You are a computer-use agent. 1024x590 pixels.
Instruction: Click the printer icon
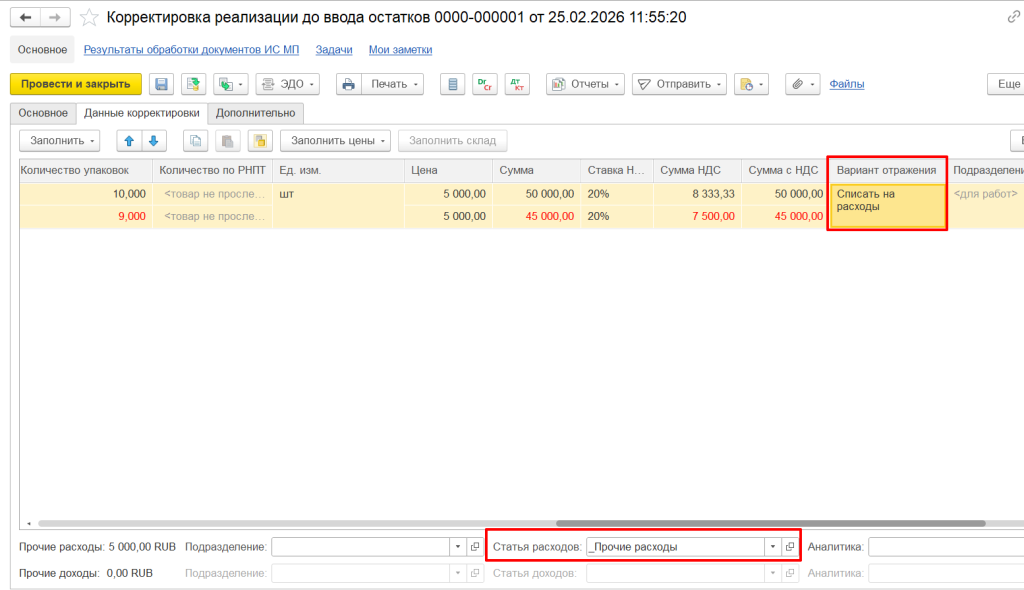(x=348, y=84)
